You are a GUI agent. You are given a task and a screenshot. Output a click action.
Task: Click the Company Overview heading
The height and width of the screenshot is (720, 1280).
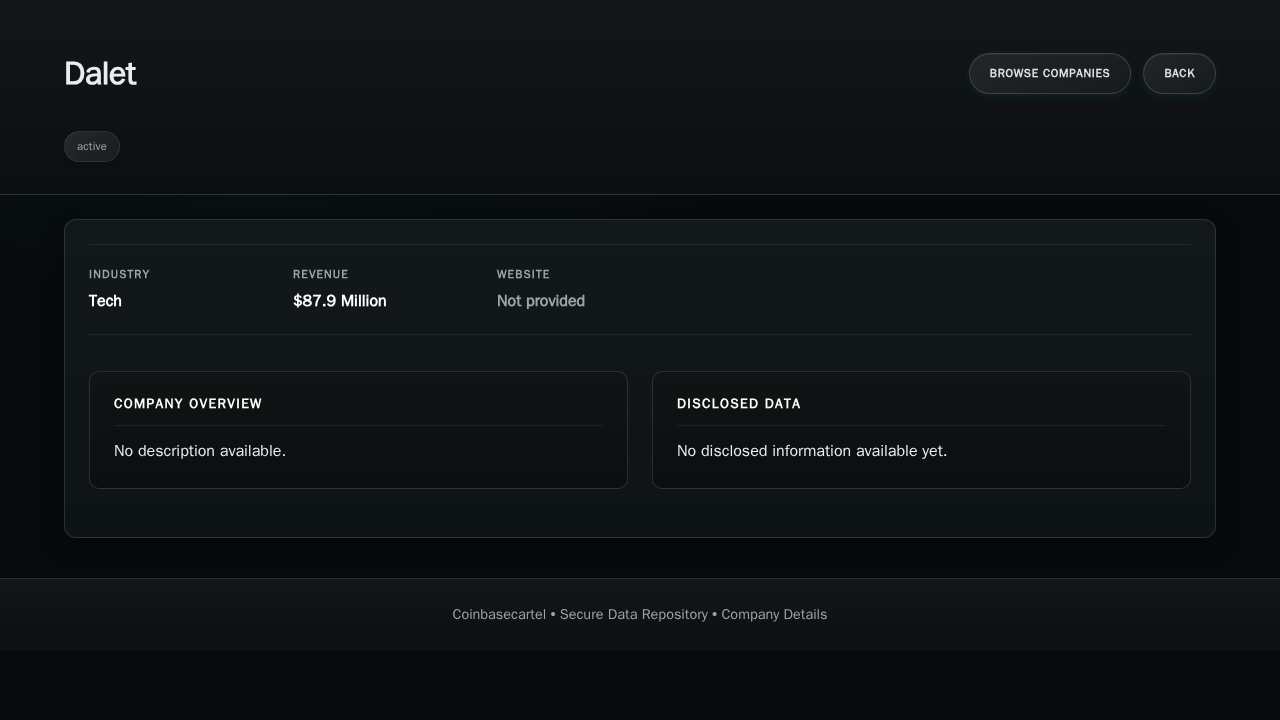pyautogui.click(x=188, y=404)
